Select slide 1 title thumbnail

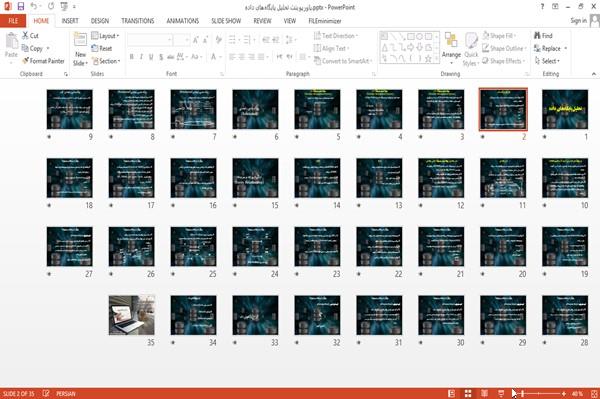[x=565, y=109]
